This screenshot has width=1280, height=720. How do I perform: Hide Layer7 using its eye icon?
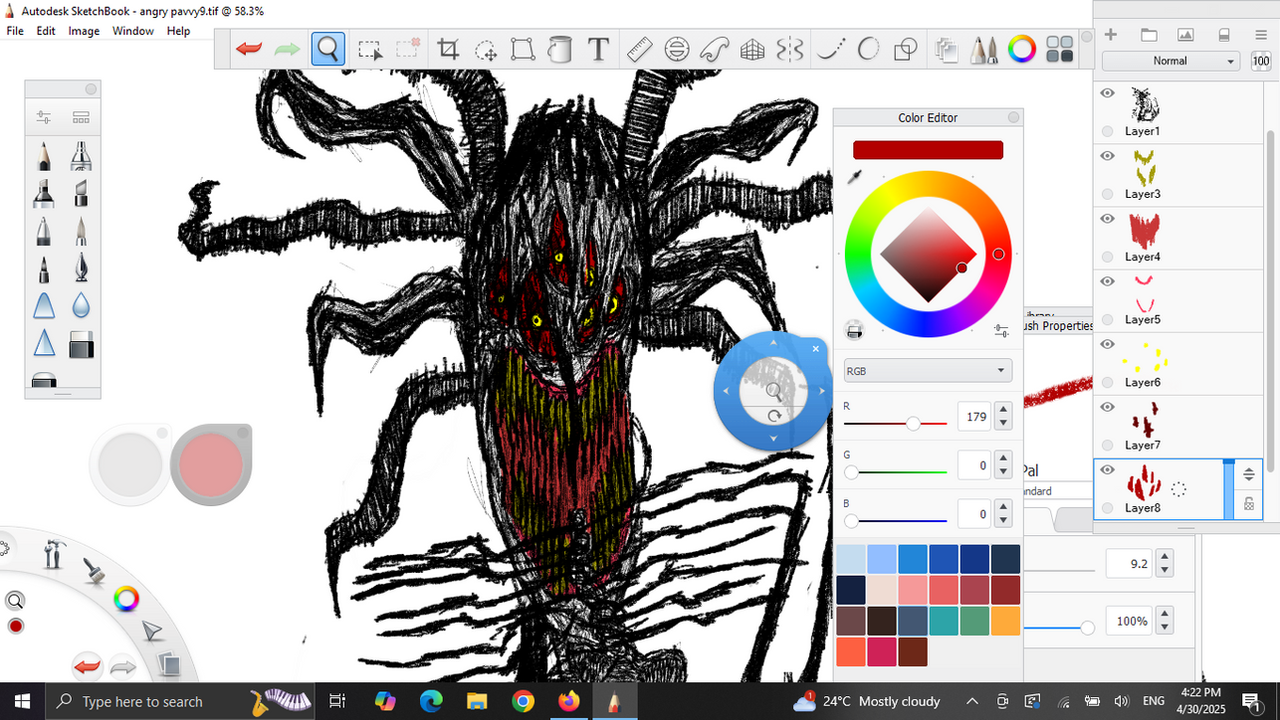tap(1107, 407)
